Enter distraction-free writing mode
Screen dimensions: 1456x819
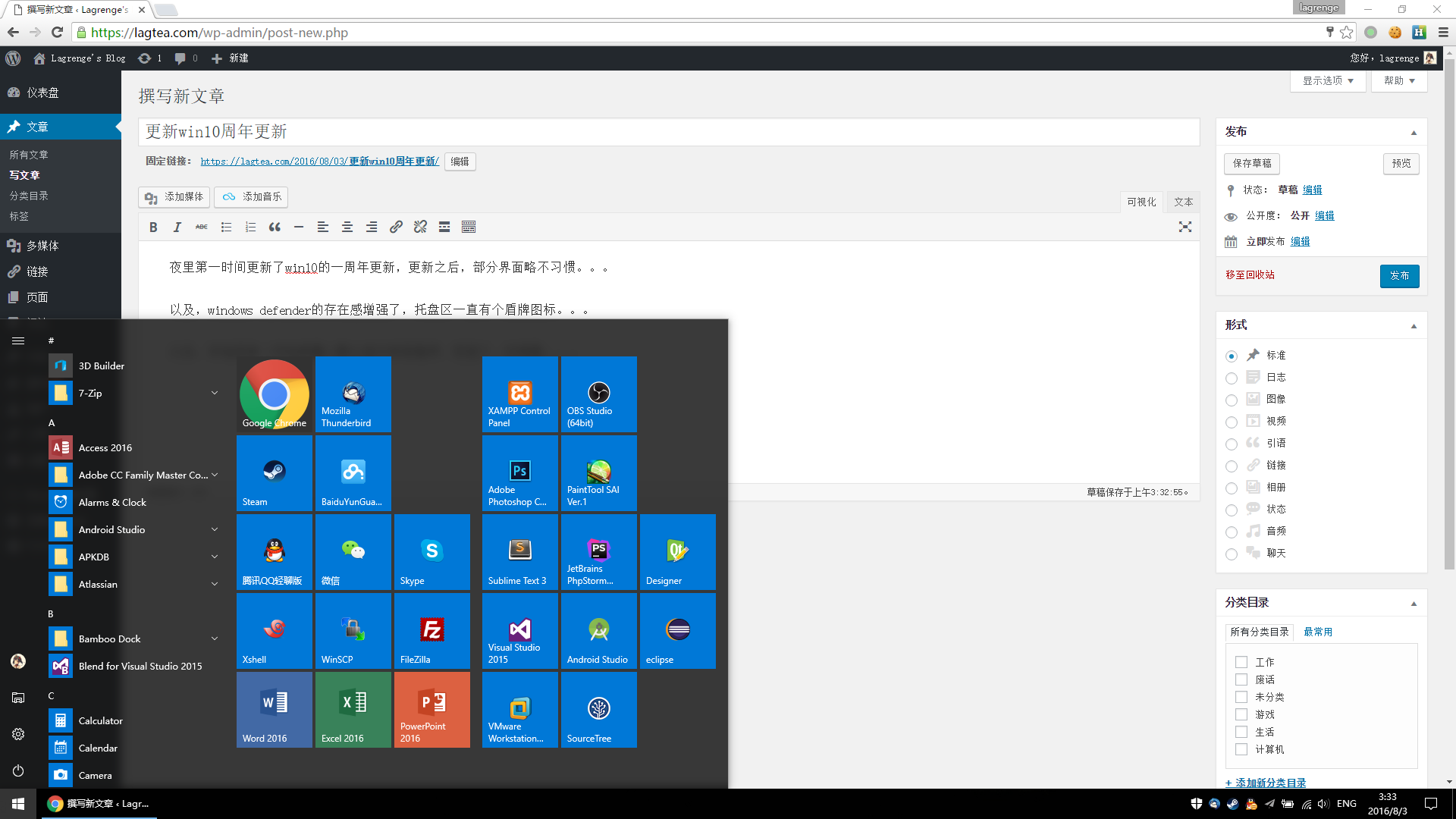pos(1185,227)
